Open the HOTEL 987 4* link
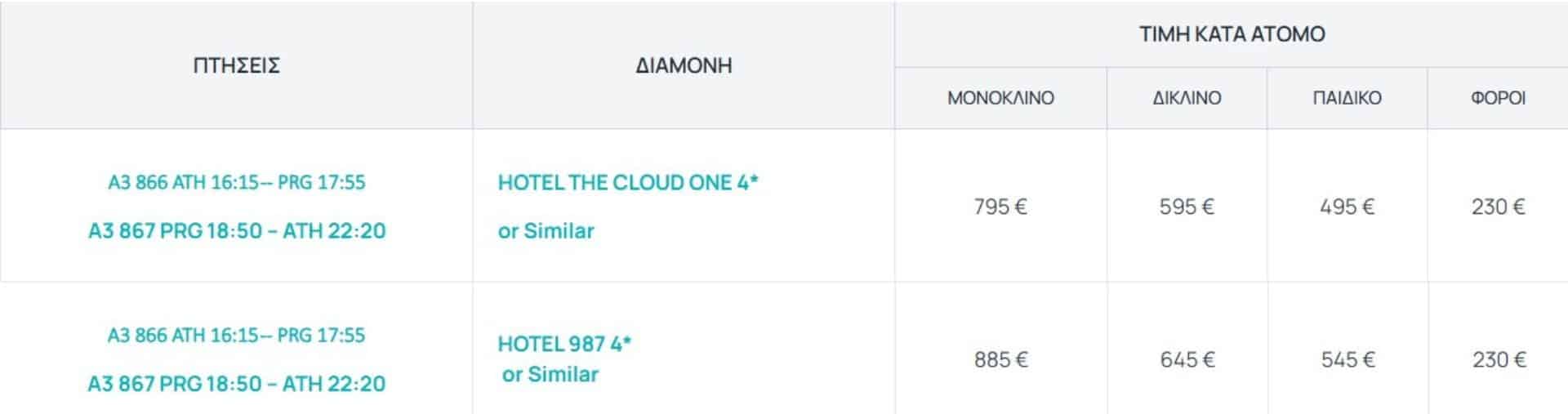The height and width of the screenshot is (414, 1568). pos(564,344)
